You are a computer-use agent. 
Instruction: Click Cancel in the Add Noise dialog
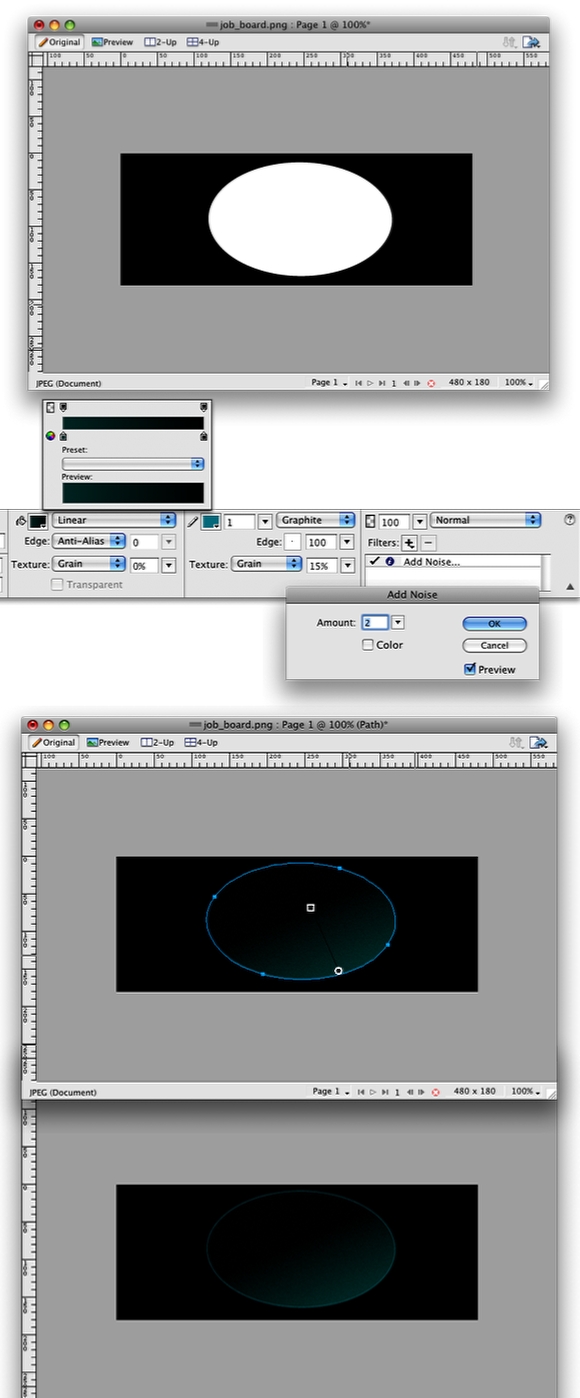pos(494,645)
